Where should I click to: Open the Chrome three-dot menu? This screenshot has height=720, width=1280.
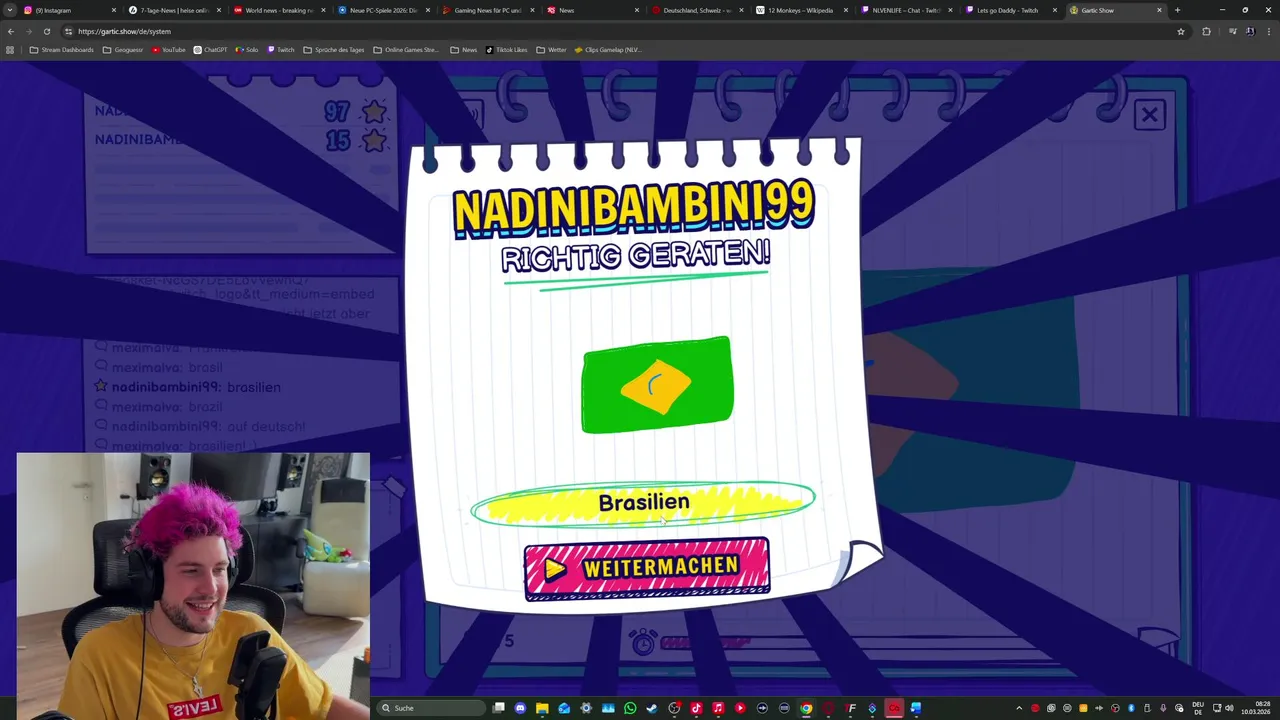[1268, 31]
